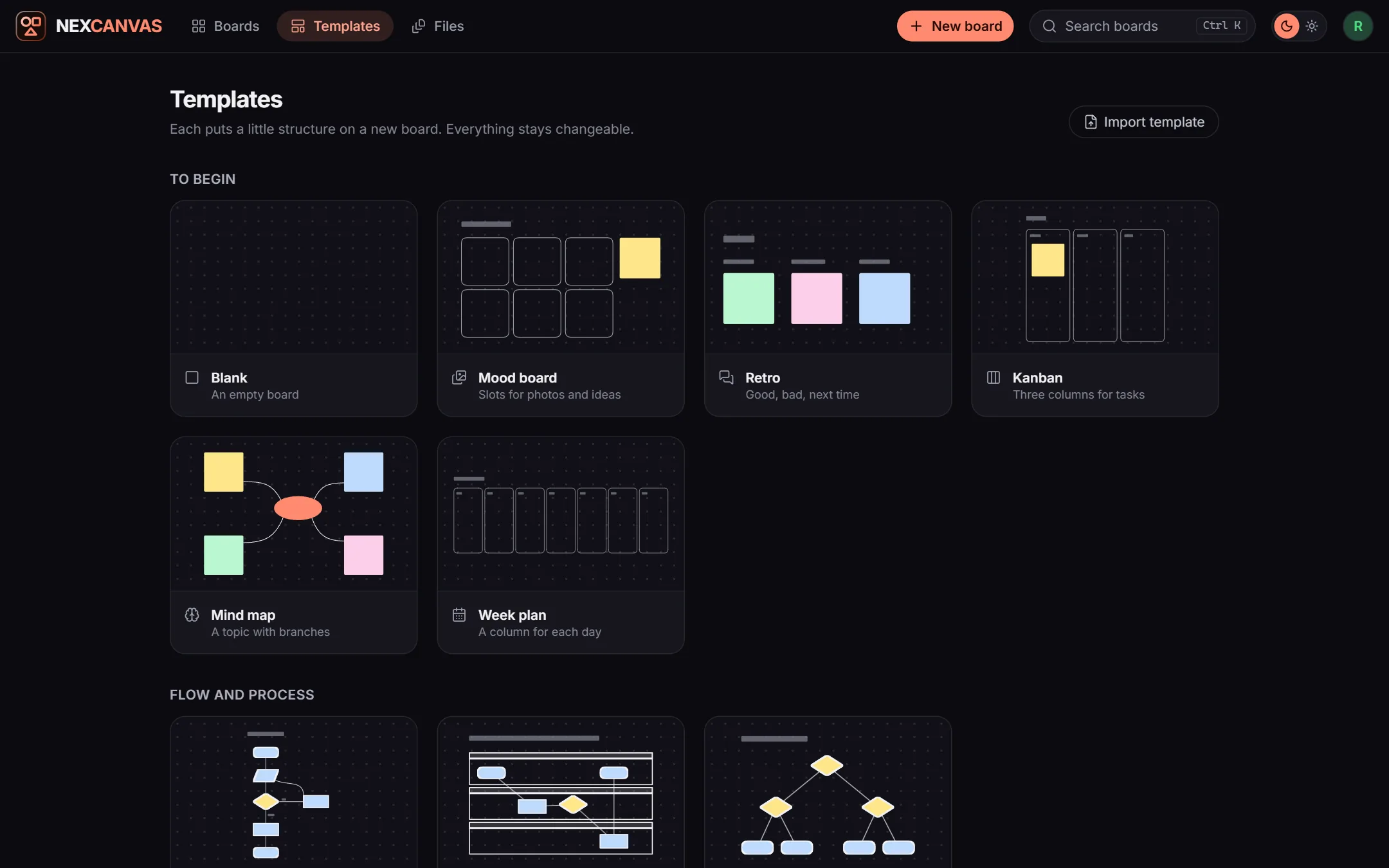This screenshot has width=1389, height=868.
Task: Click the Kanban columns icon
Action: click(994, 377)
